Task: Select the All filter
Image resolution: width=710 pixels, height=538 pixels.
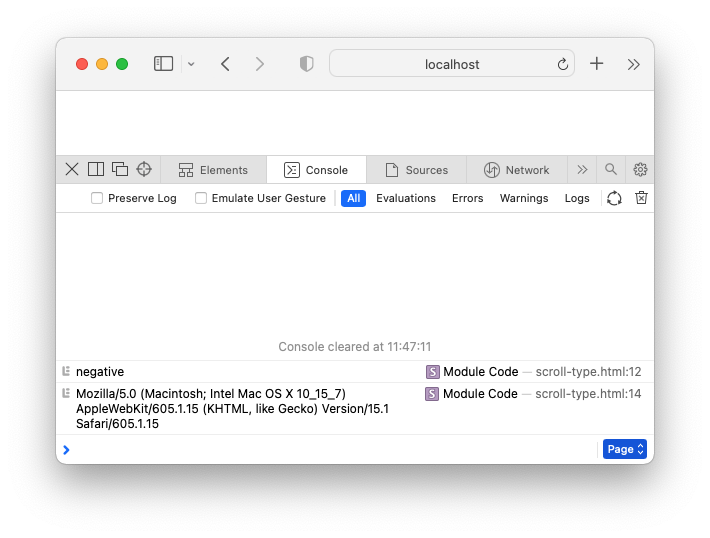Action: click(x=353, y=198)
